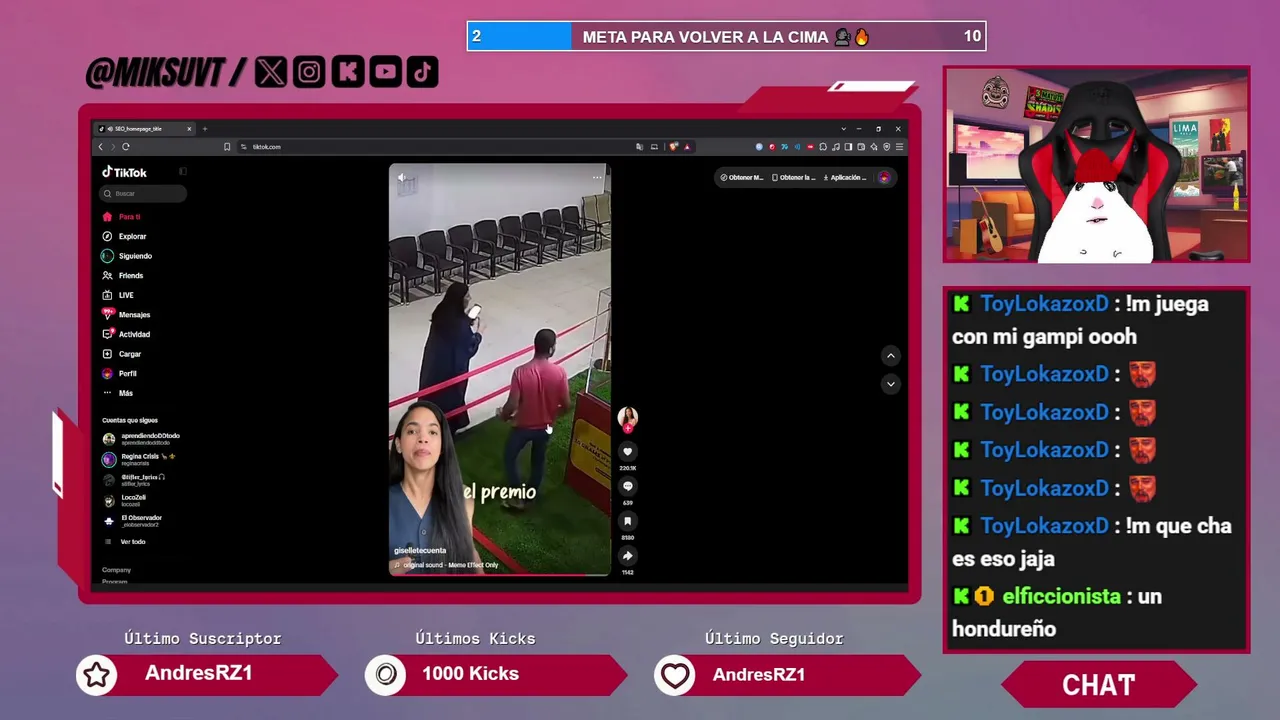Click the Obtener la ... button
The height and width of the screenshot is (720, 1280).
793,178
